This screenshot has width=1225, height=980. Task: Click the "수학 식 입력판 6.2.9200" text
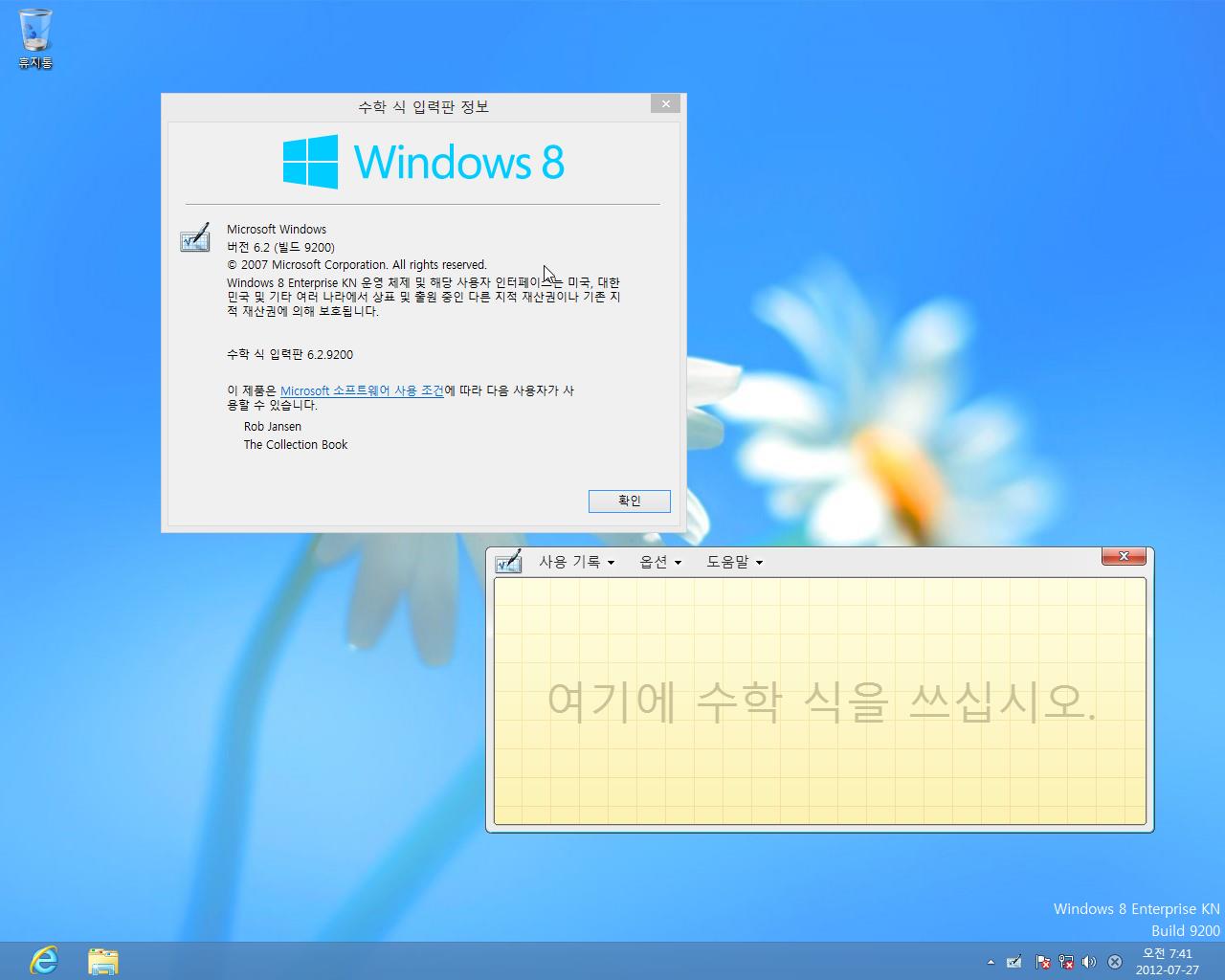(290, 354)
